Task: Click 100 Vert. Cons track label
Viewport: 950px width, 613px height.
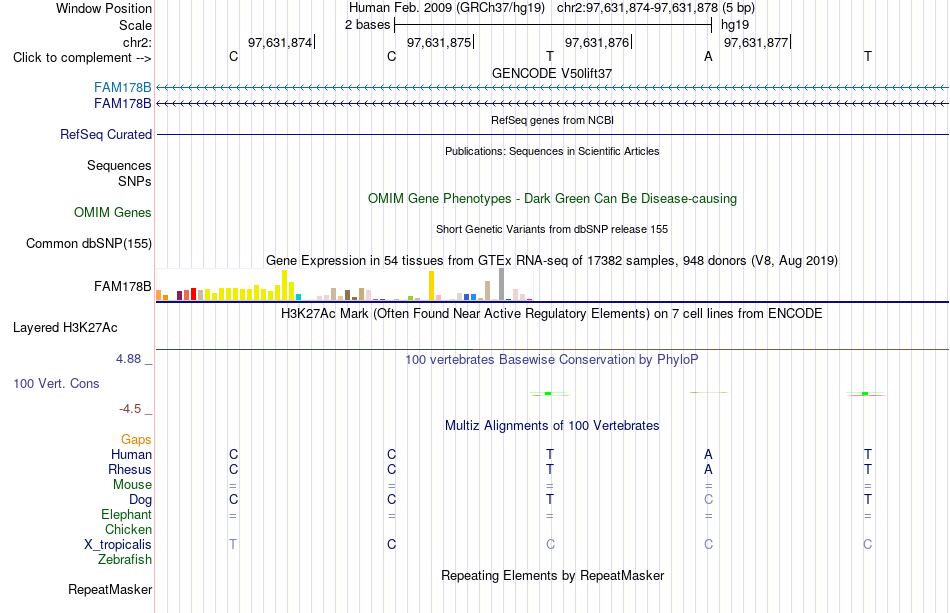Action: tap(56, 383)
